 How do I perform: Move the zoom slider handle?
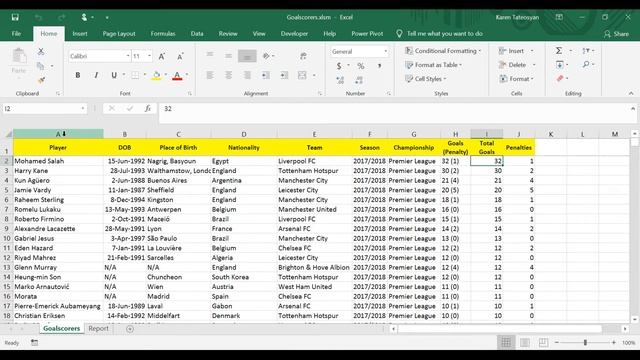pyautogui.click(x=585, y=343)
